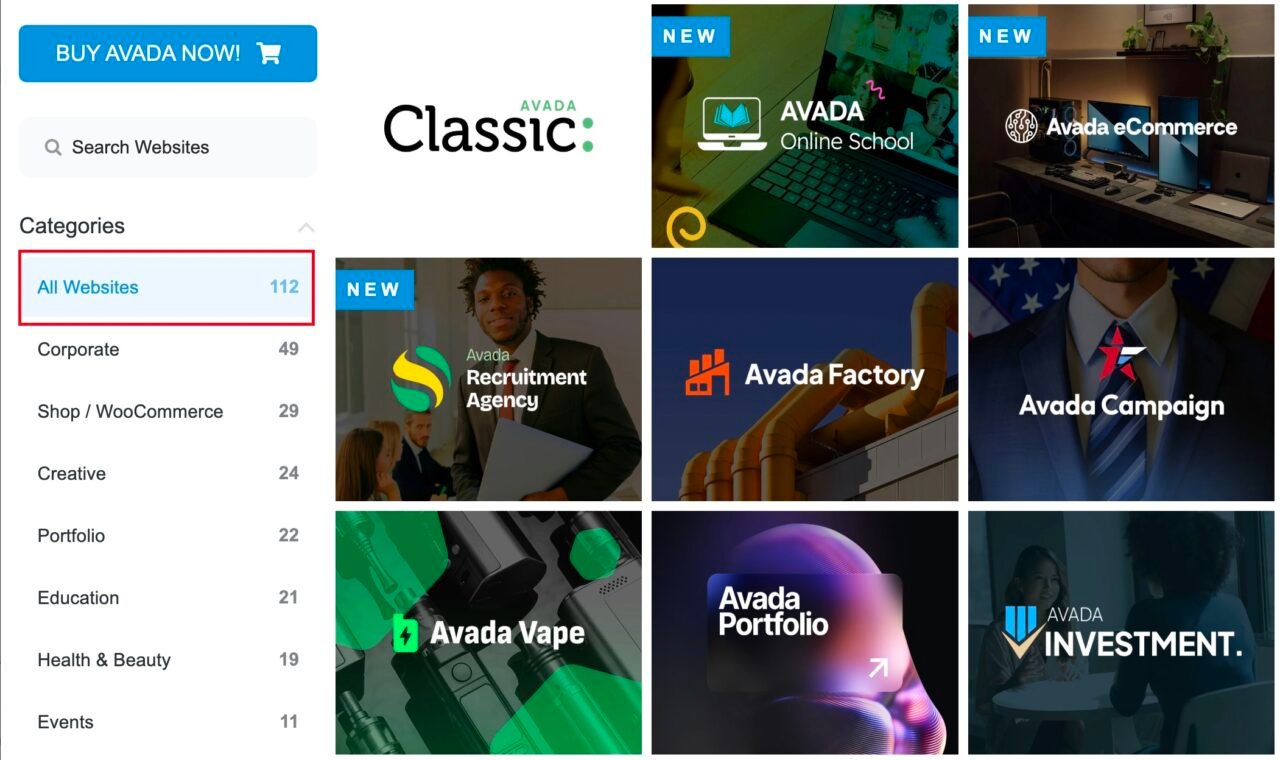Open the Creative category

(x=168, y=473)
